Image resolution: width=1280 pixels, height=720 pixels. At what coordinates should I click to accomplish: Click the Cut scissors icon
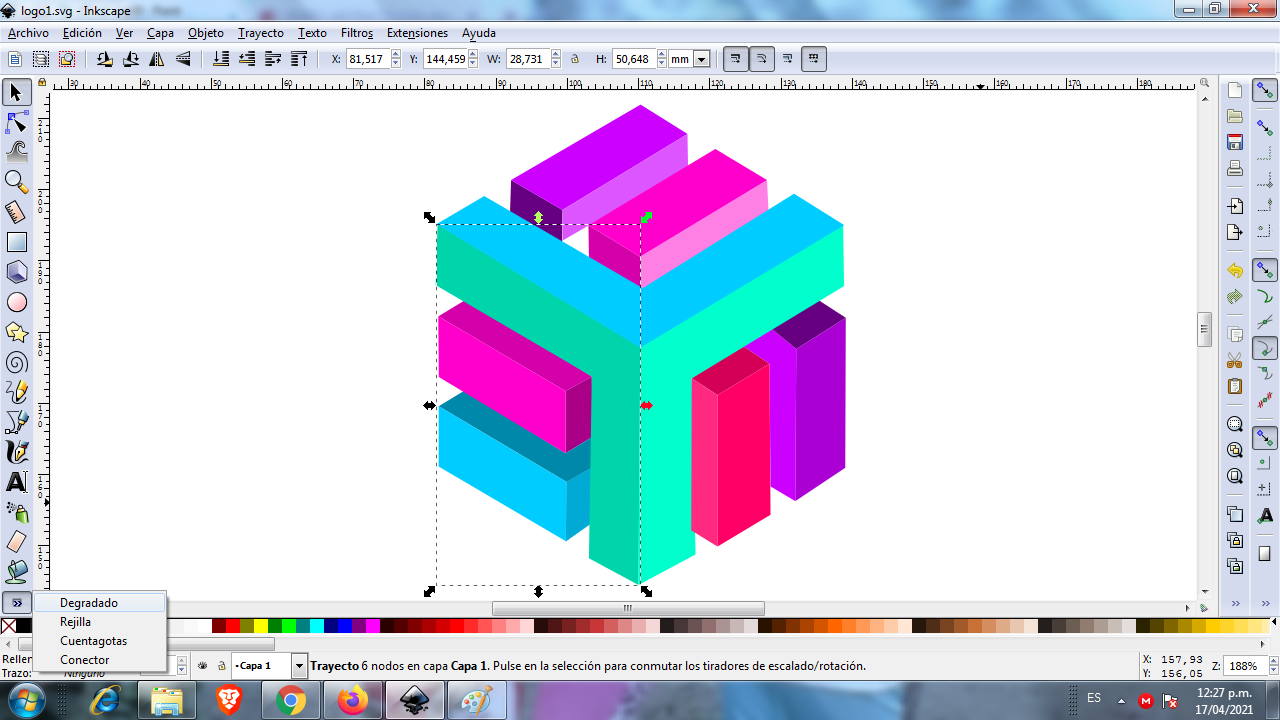pos(1235,360)
